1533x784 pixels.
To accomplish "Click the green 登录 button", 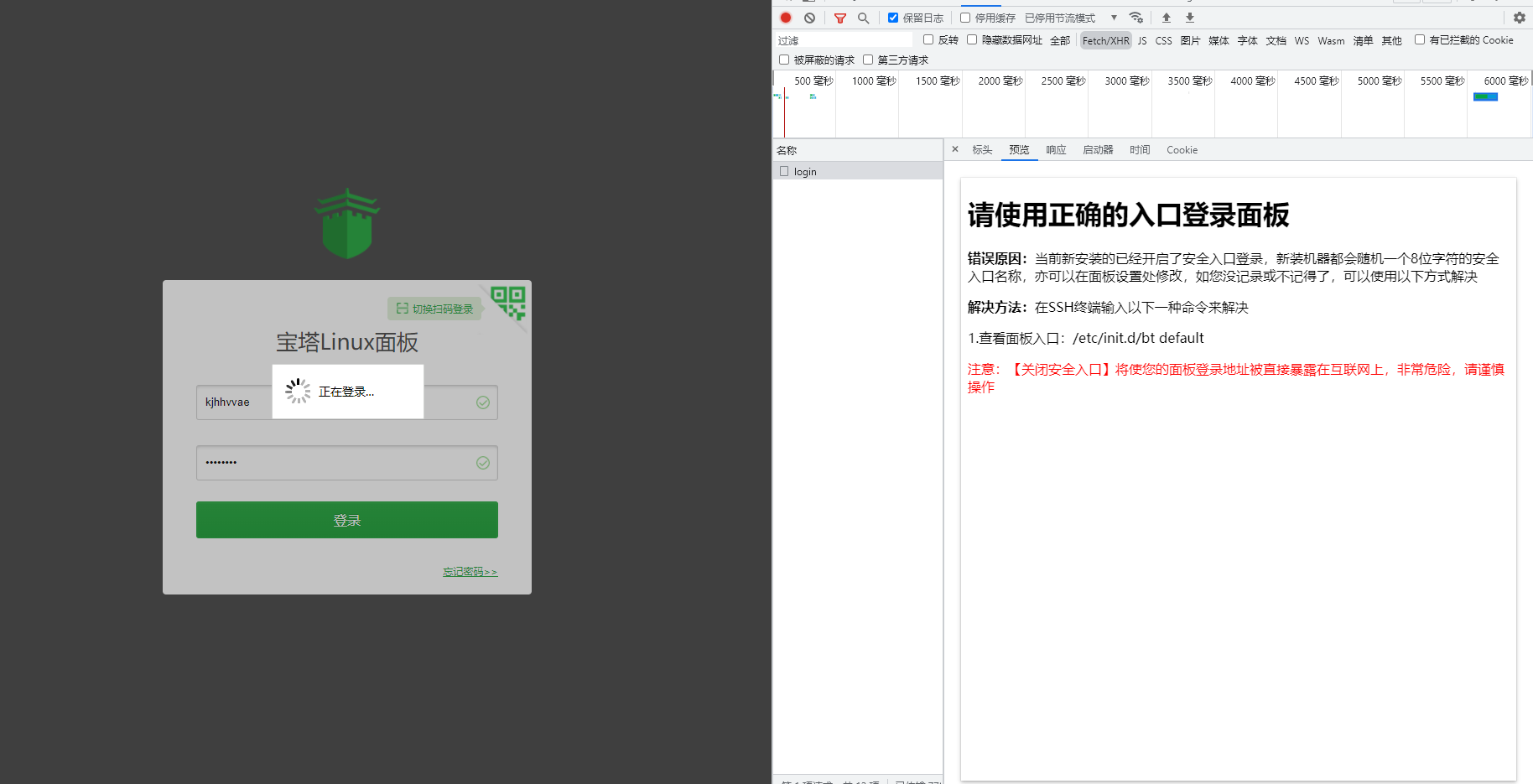I will point(347,520).
